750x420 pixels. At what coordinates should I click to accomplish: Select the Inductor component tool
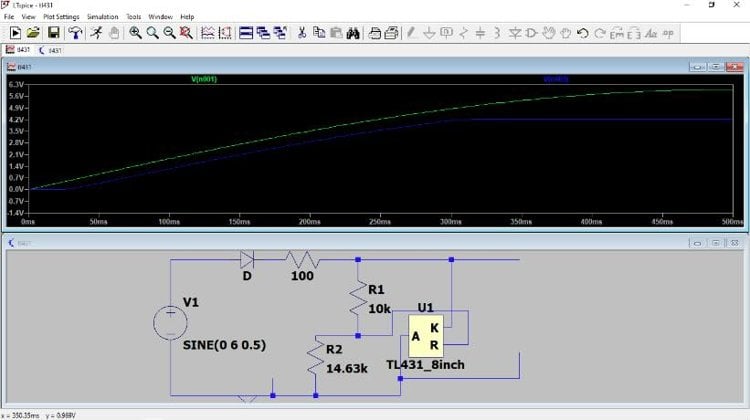[497, 33]
